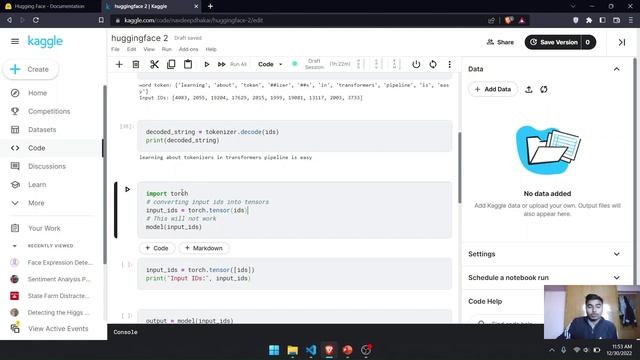640x360 pixels.
Task: Open the version count badge showing 0
Action: pos(588,42)
